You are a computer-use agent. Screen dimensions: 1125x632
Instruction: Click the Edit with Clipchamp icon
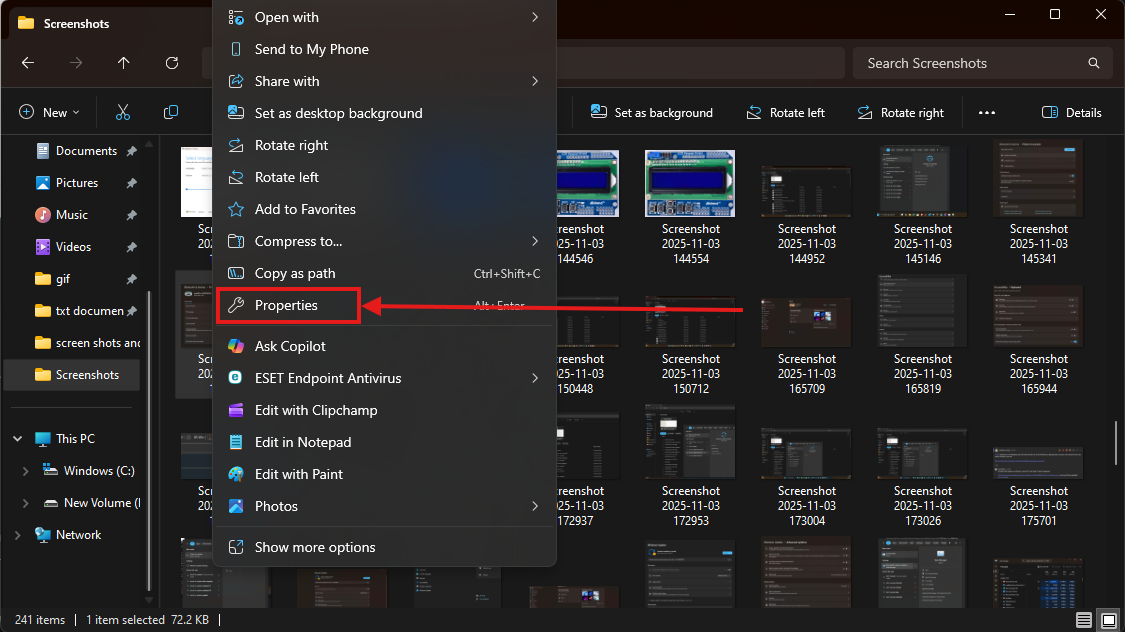[x=235, y=410]
